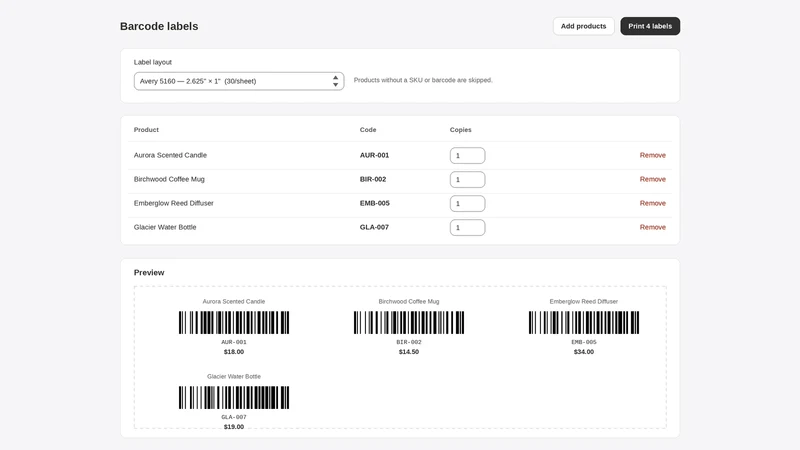This screenshot has width=800, height=450.
Task: Click the EMB-005 code cell
Action: [374, 203]
